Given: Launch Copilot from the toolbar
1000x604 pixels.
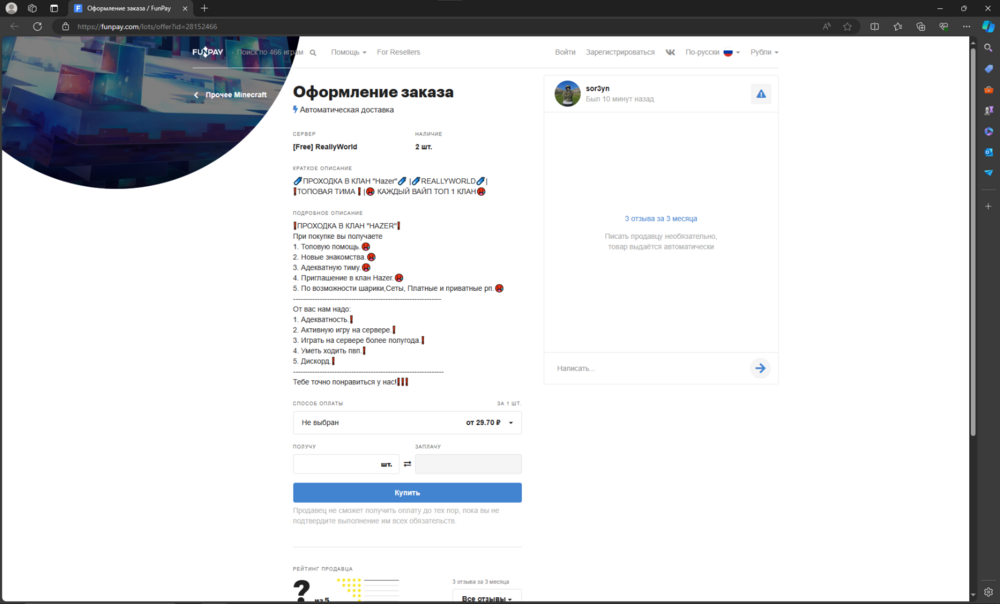Looking at the screenshot, I should point(988,27).
